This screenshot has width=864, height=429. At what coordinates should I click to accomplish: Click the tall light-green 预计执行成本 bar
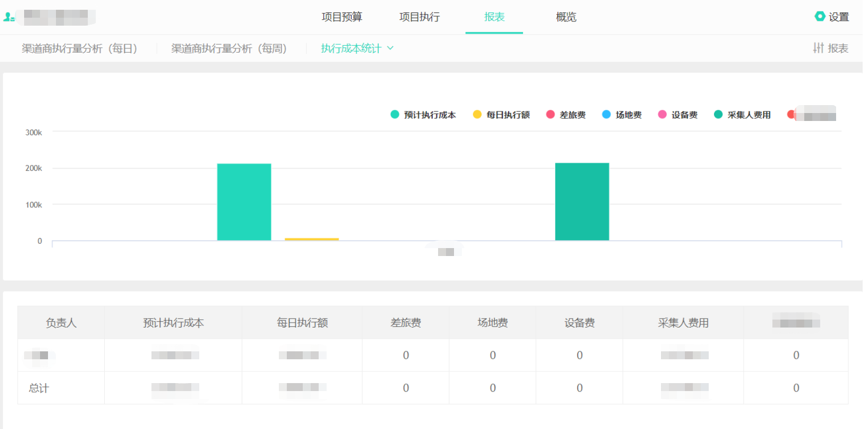coord(244,202)
